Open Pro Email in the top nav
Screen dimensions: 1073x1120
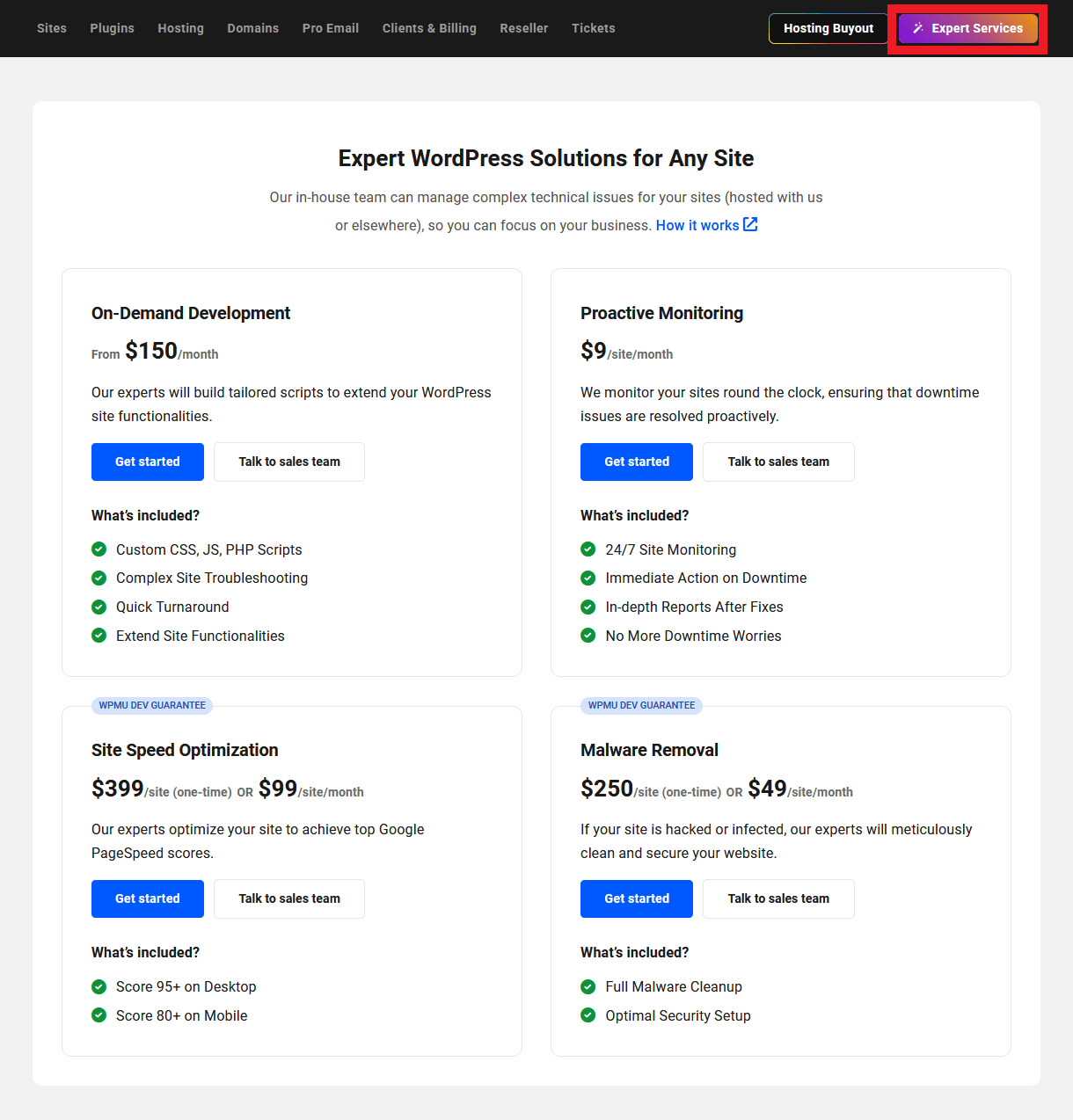point(331,28)
